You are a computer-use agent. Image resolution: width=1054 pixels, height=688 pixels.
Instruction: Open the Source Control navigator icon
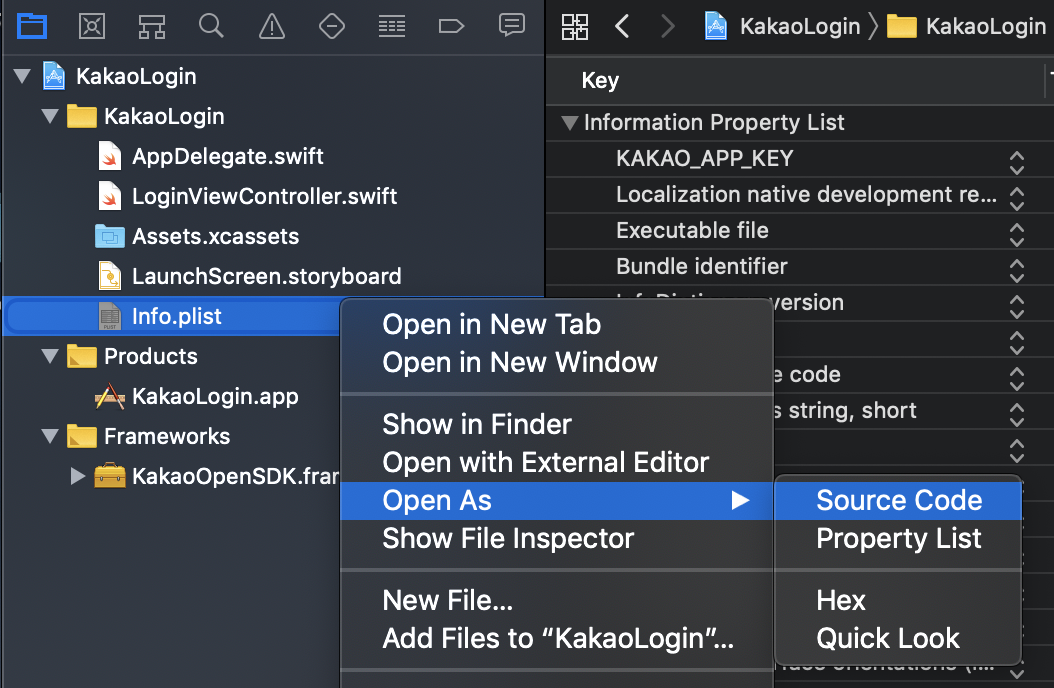91,26
